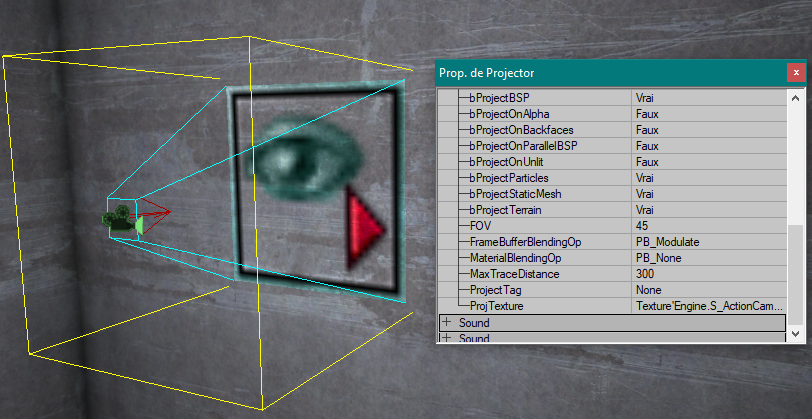
Task: Select the bProjectOnParallelBSP property
Action: [523, 146]
